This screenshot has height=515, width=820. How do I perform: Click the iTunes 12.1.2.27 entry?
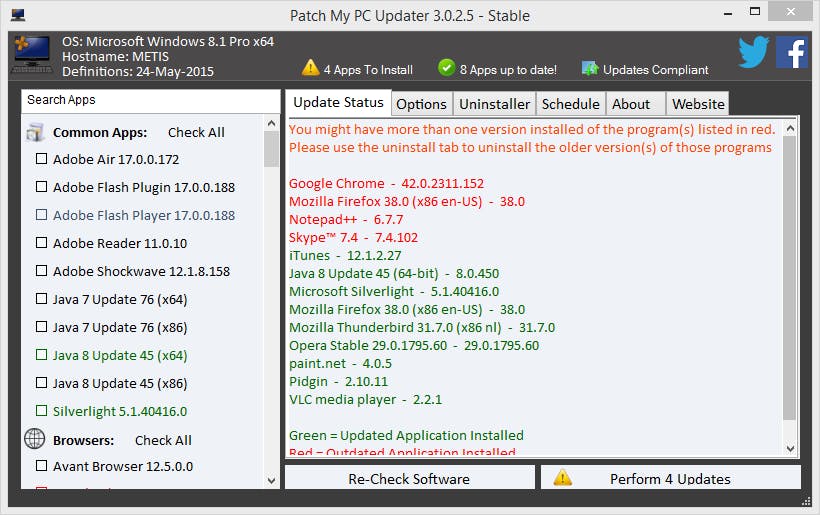pos(345,256)
